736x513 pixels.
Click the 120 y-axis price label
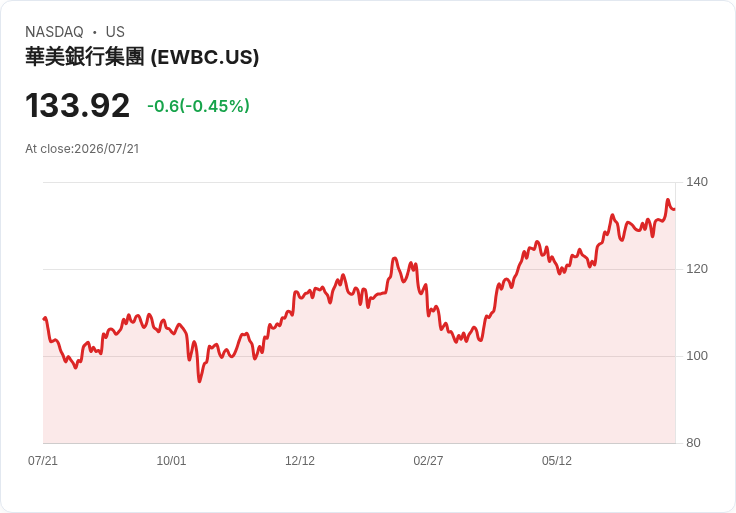coord(697,269)
